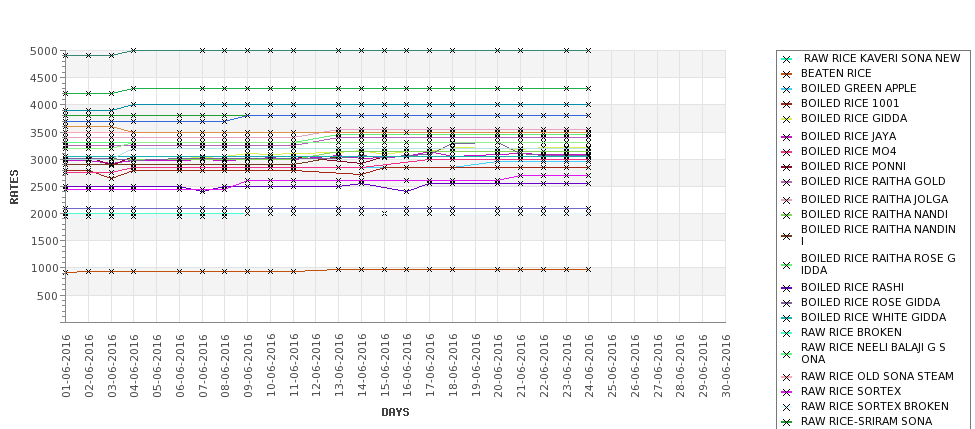Click the legend marker beside BOILED GREEN APPLE

787,89
